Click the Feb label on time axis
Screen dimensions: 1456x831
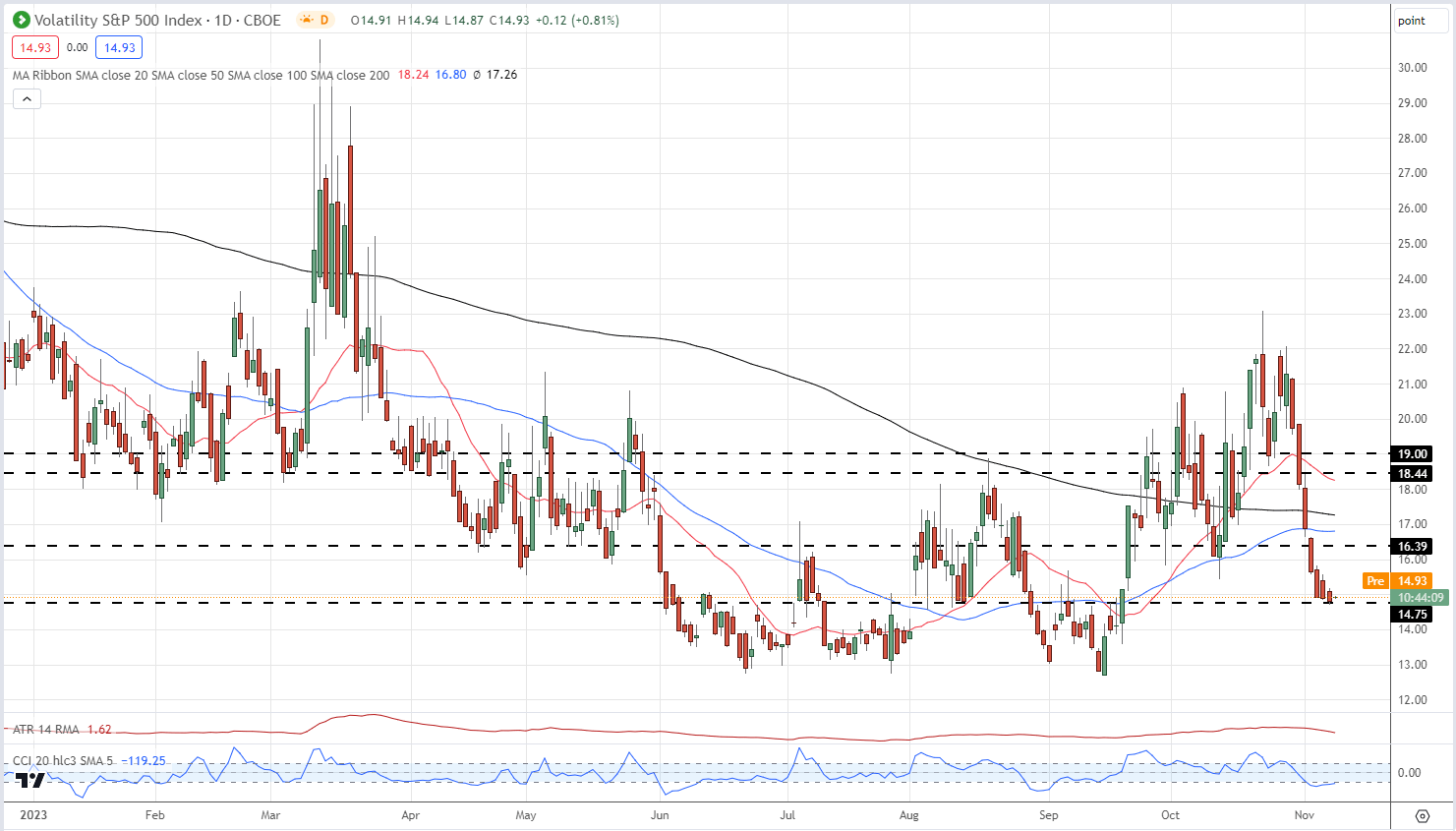pos(154,815)
